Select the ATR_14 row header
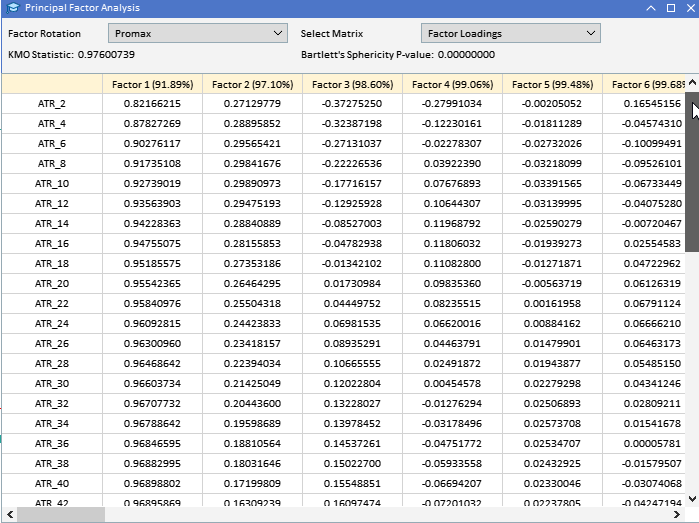699x523 pixels. [x=52, y=223]
